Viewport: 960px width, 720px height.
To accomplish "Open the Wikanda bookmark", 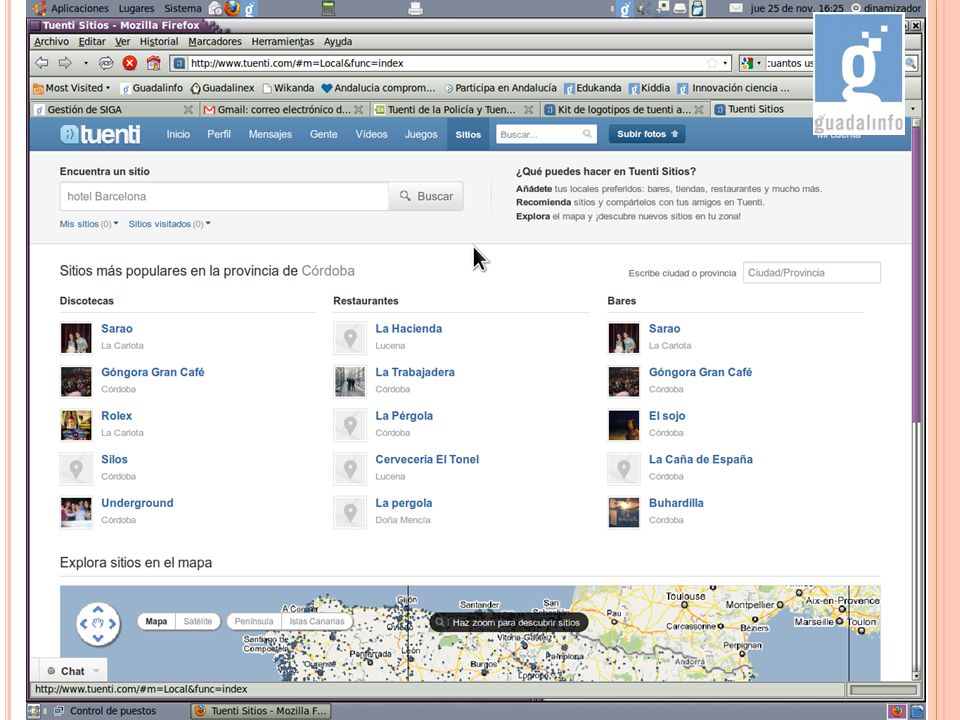I will (288, 88).
